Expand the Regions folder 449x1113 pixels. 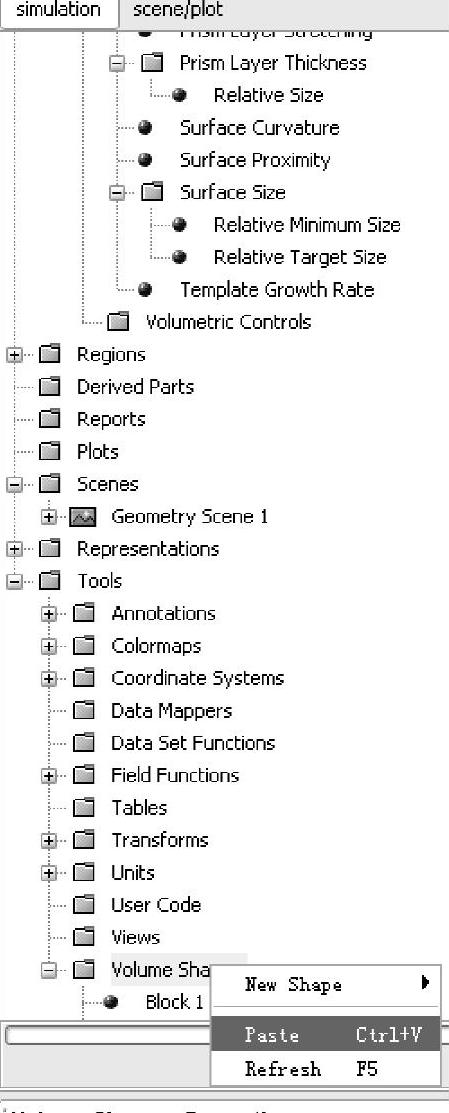(14, 355)
